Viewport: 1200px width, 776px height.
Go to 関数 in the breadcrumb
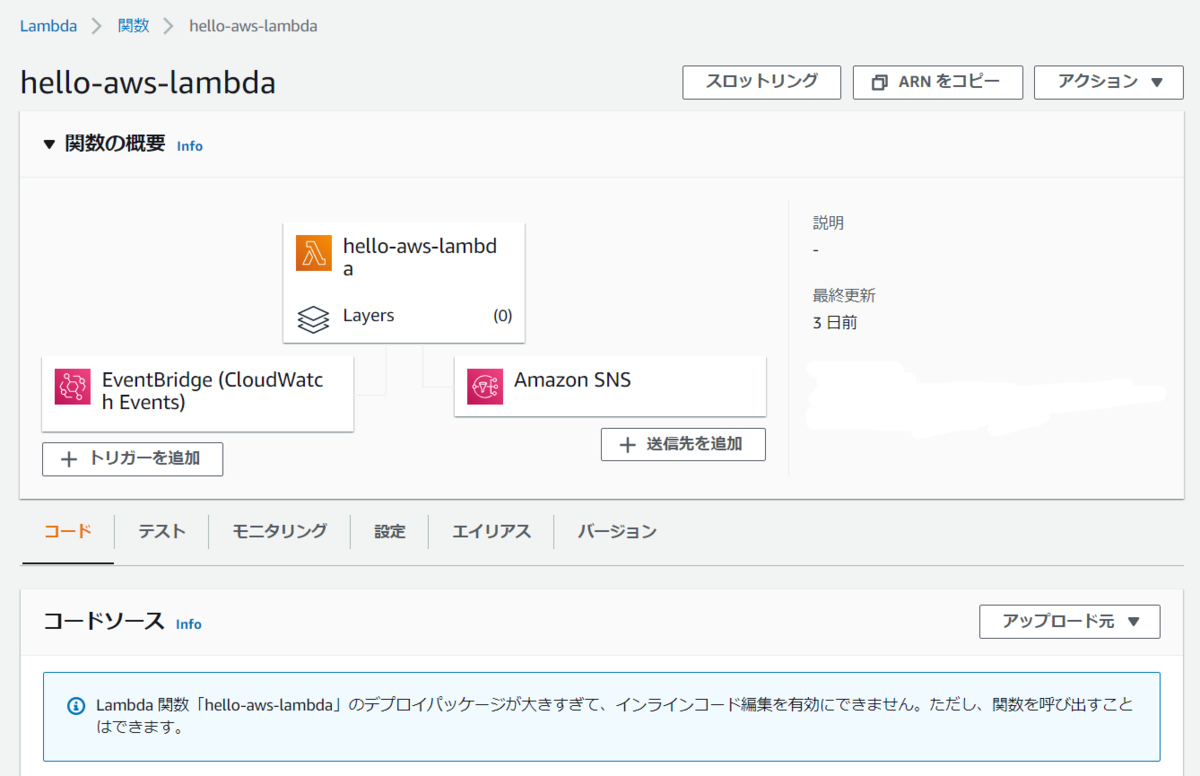coord(134,26)
